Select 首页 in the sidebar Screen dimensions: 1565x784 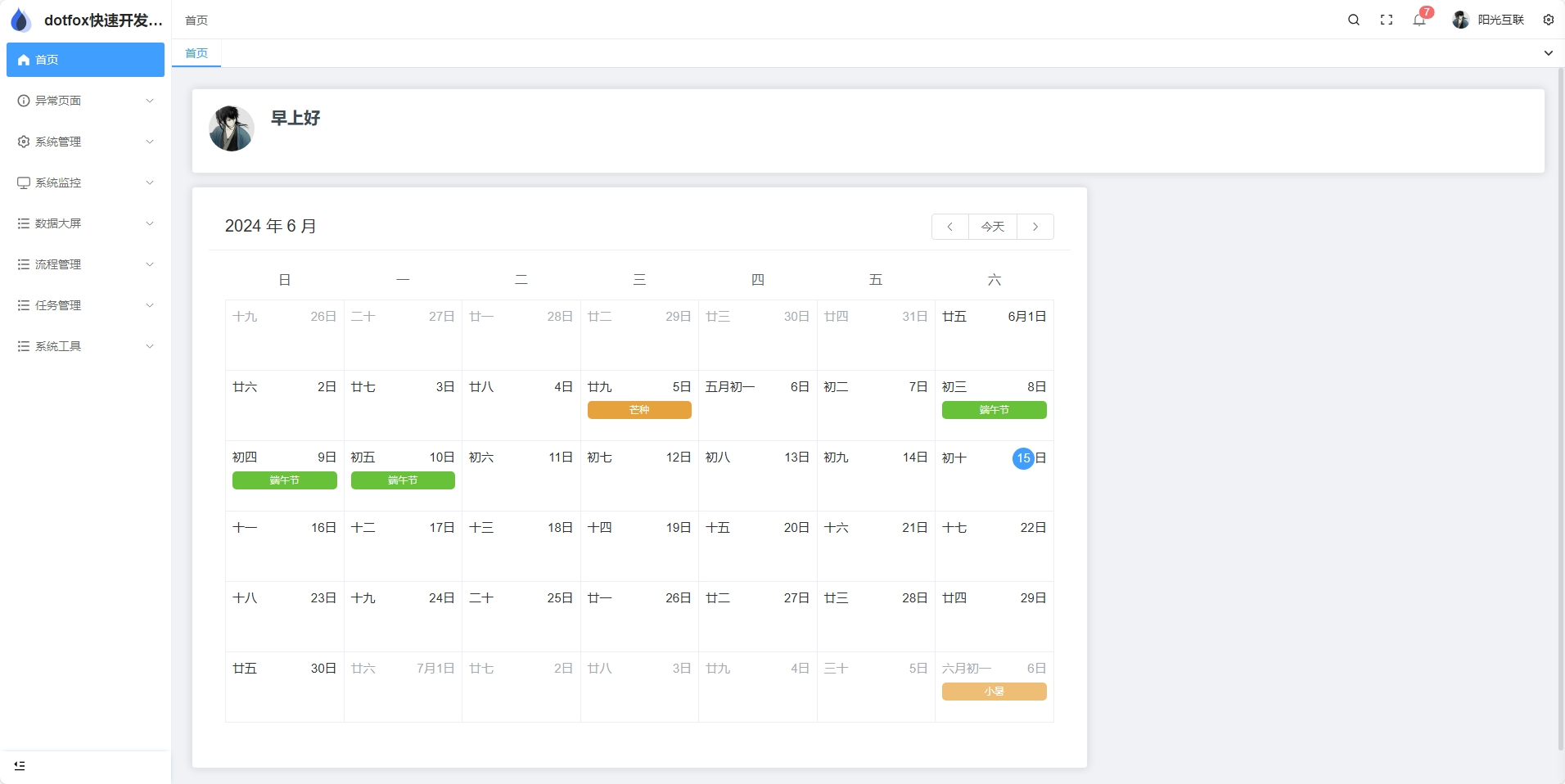[85, 60]
